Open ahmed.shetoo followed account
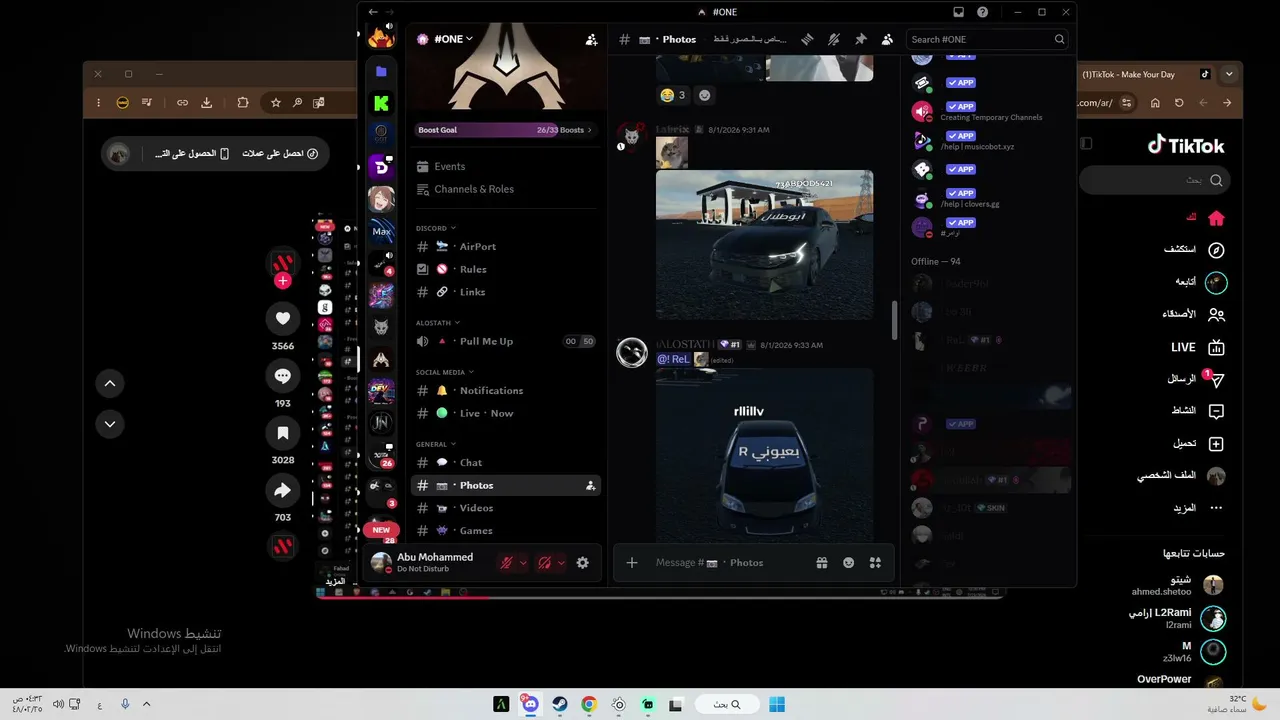Image resolution: width=1280 pixels, height=720 pixels. [1178, 585]
